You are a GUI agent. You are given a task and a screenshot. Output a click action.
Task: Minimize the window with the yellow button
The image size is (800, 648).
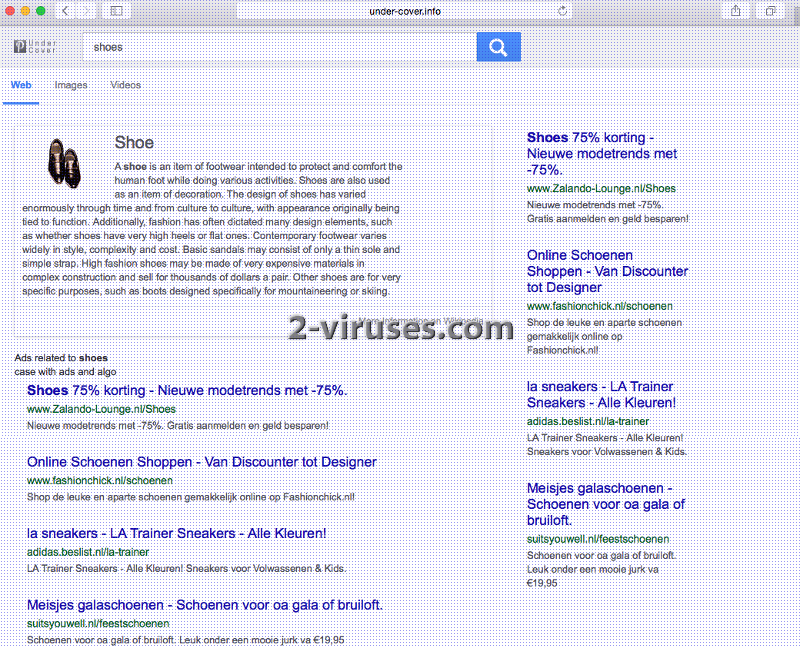[x=25, y=11]
